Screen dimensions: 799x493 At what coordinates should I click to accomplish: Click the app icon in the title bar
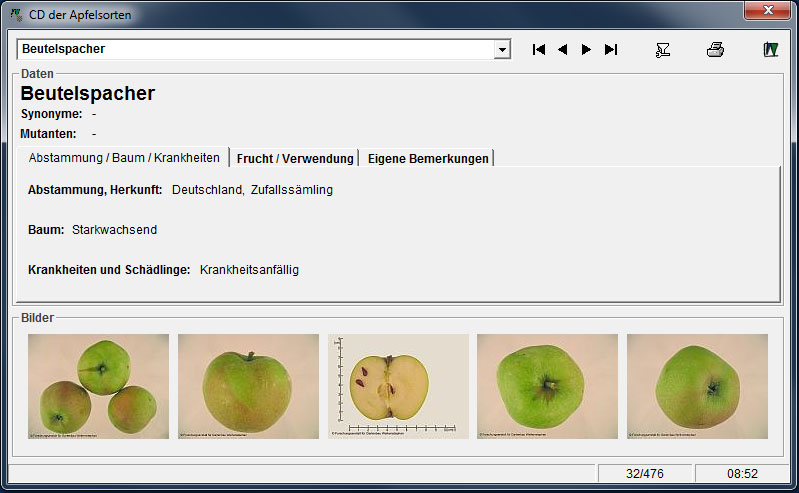16,15
